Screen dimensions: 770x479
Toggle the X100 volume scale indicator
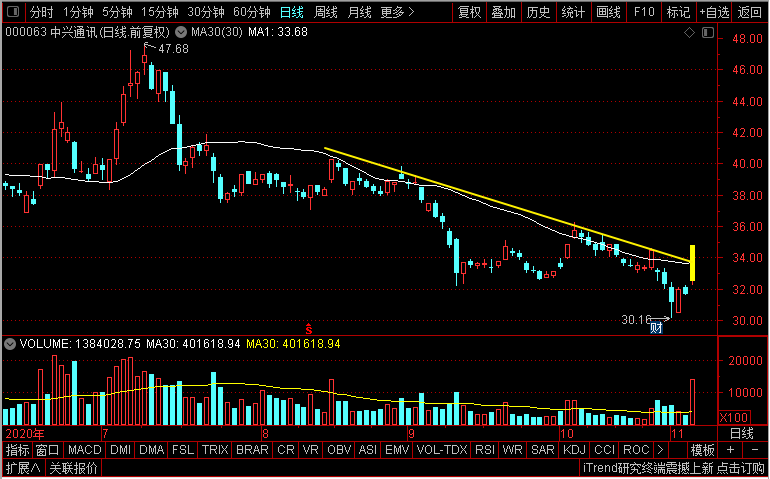(x=734, y=418)
